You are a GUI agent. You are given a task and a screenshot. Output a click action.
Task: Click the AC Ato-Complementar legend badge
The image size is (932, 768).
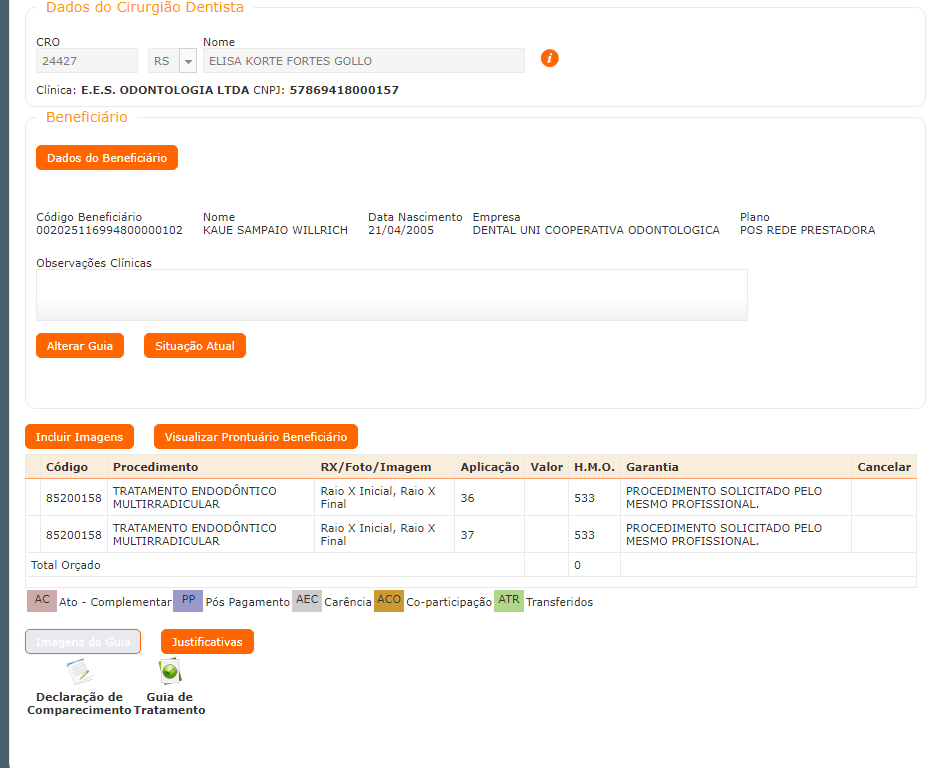42,600
